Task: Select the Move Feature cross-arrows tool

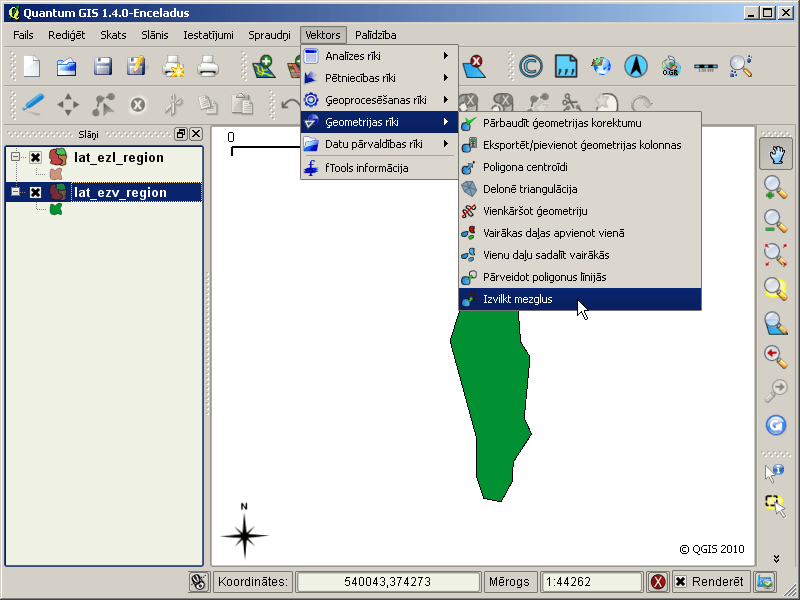Action: pos(68,105)
